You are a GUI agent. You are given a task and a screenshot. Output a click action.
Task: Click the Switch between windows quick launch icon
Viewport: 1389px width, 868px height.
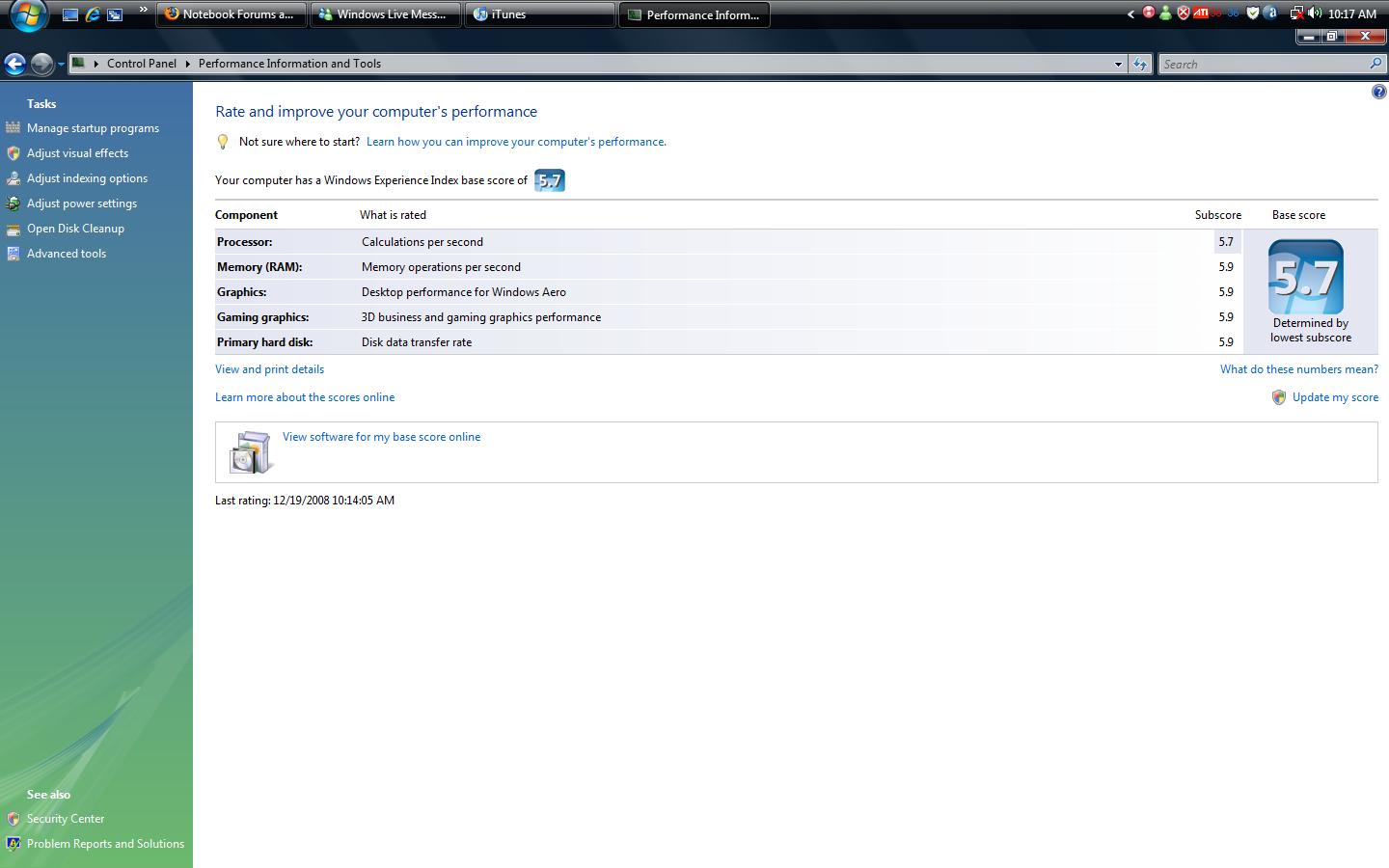(115, 14)
